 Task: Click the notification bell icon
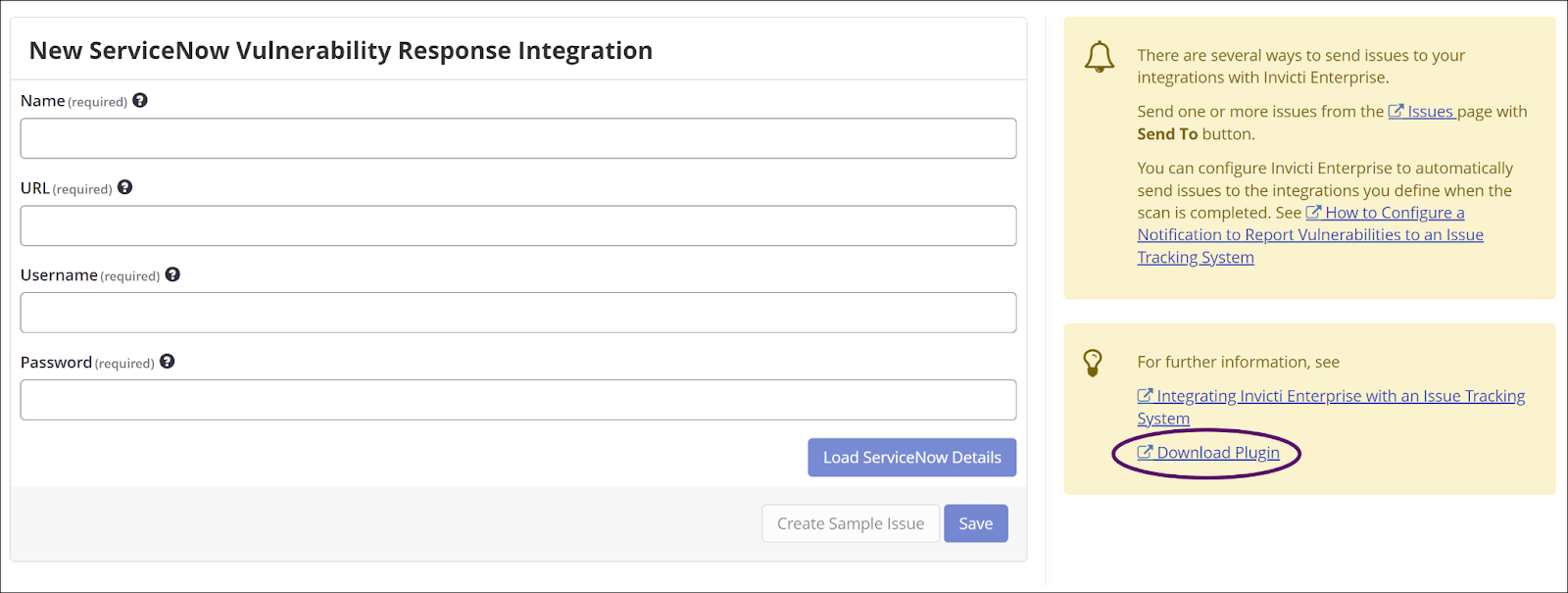(x=1100, y=57)
